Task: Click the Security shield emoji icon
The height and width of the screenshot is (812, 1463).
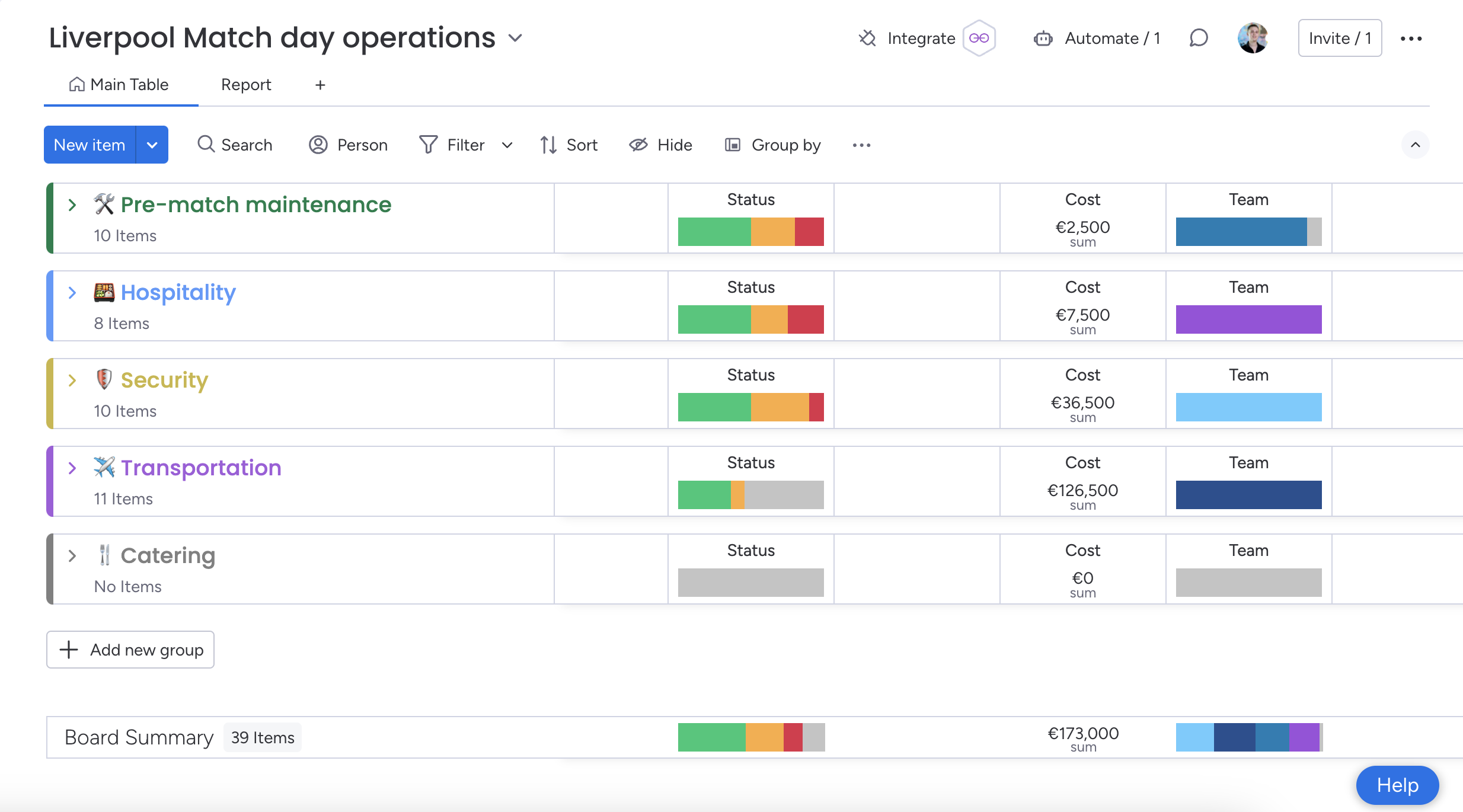Action: point(104,379)
